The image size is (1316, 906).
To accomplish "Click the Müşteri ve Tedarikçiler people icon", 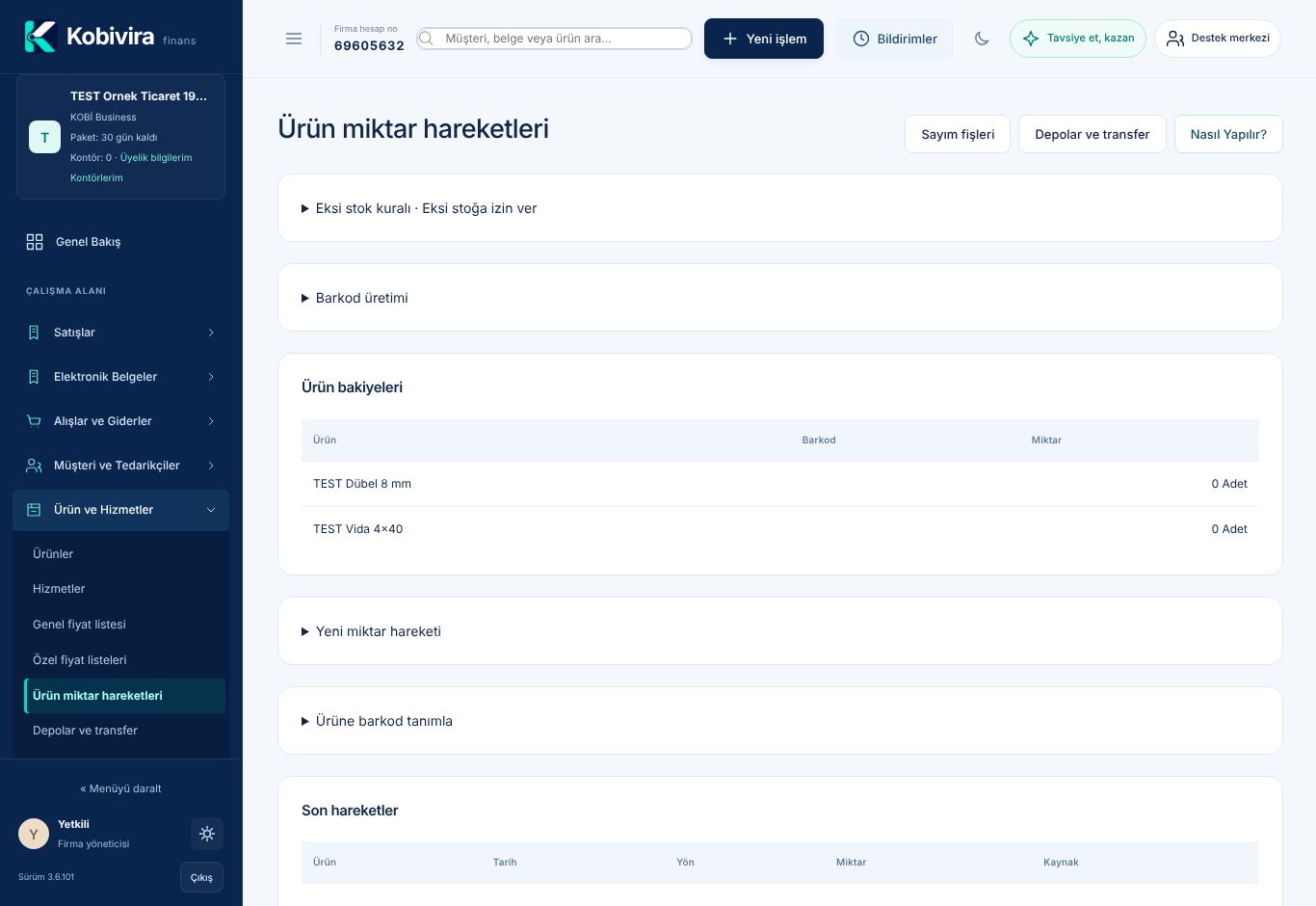I will (x=34, y=466).
